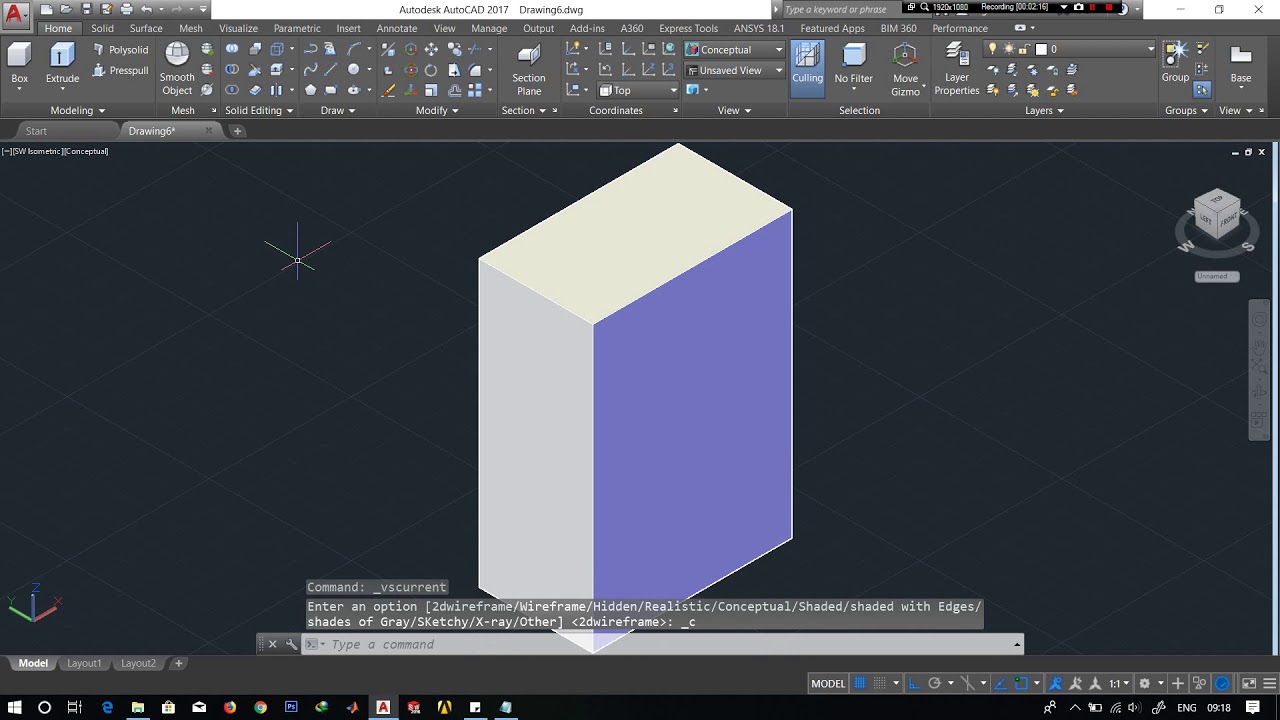Toggle ortho mode in status bar
The height and width of the screenshot is (720, 1280).
(914, 683)
